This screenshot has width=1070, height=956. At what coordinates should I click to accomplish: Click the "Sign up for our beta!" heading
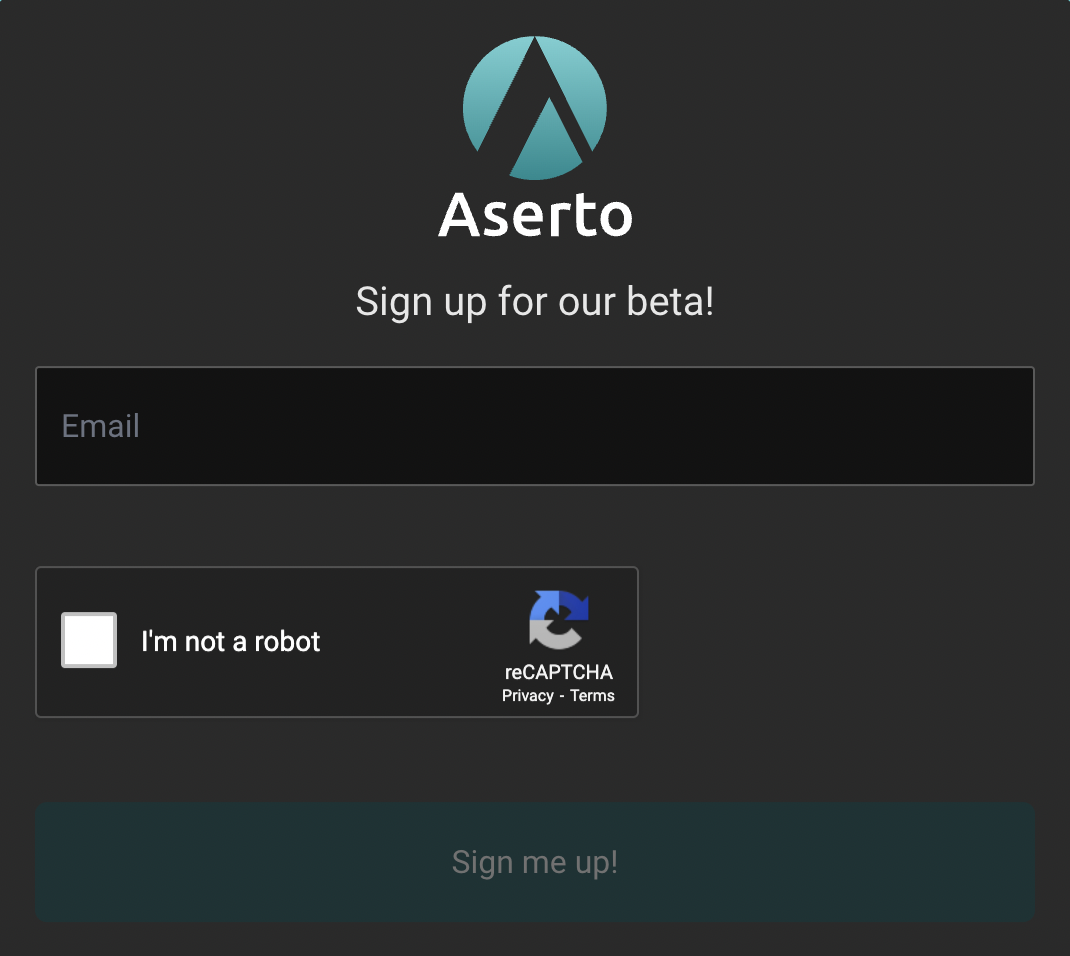coord(534,302)
